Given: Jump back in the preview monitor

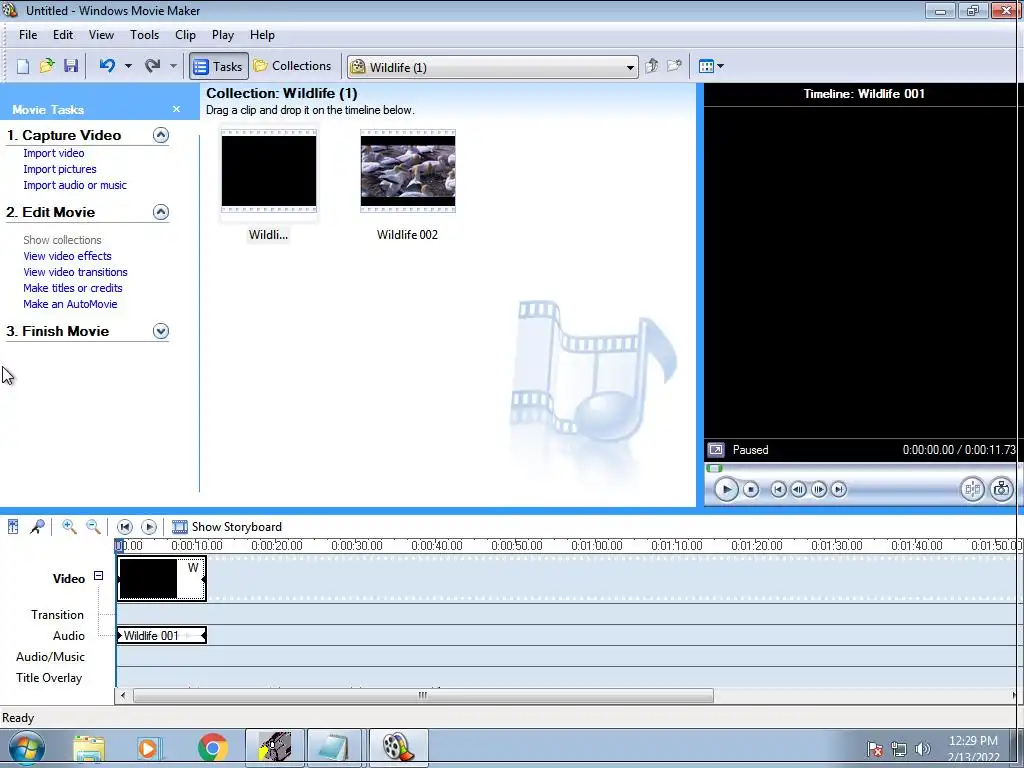Looking at the screenshot, I should (x=778, y=489).
